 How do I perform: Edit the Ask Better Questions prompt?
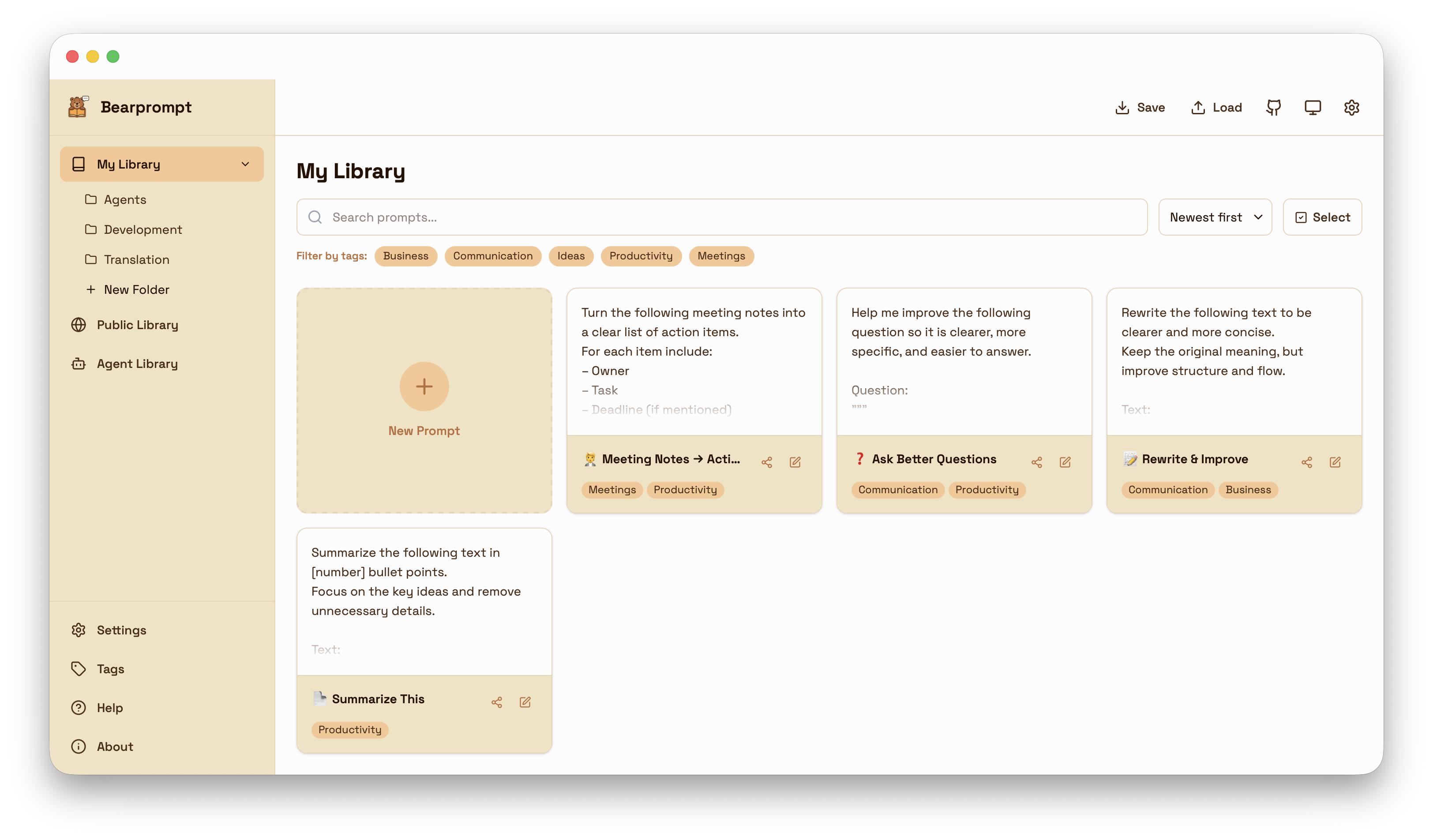tap(1065, 462)
